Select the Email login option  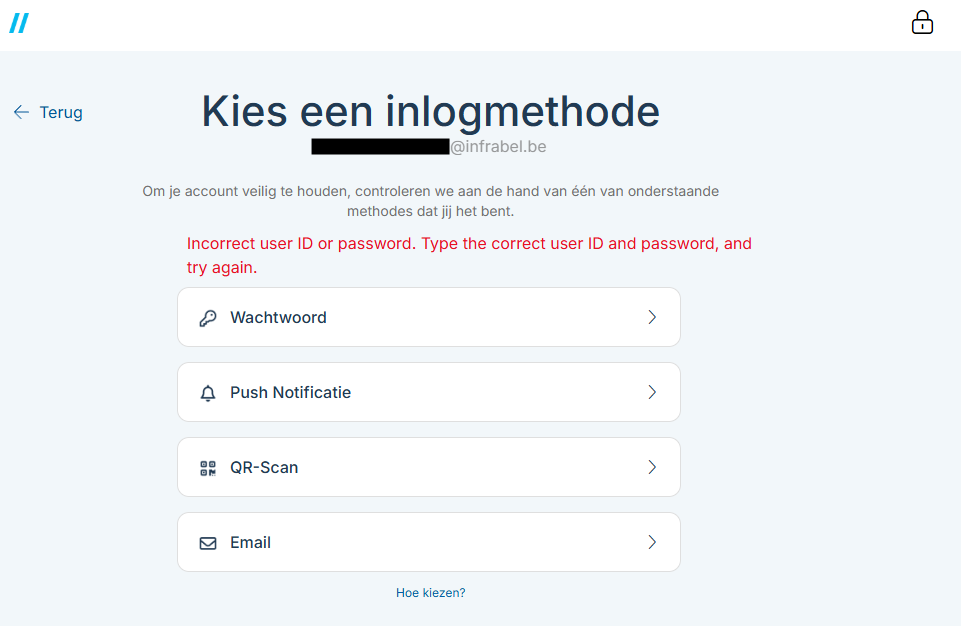429,542
